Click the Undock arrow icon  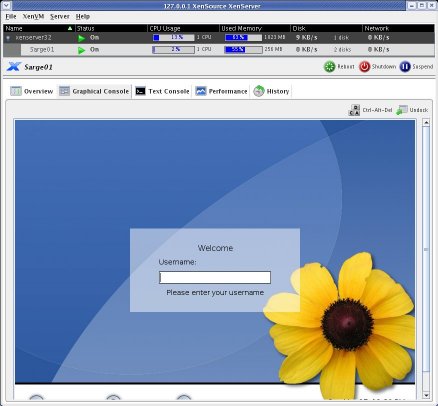(x=402, y=110)
